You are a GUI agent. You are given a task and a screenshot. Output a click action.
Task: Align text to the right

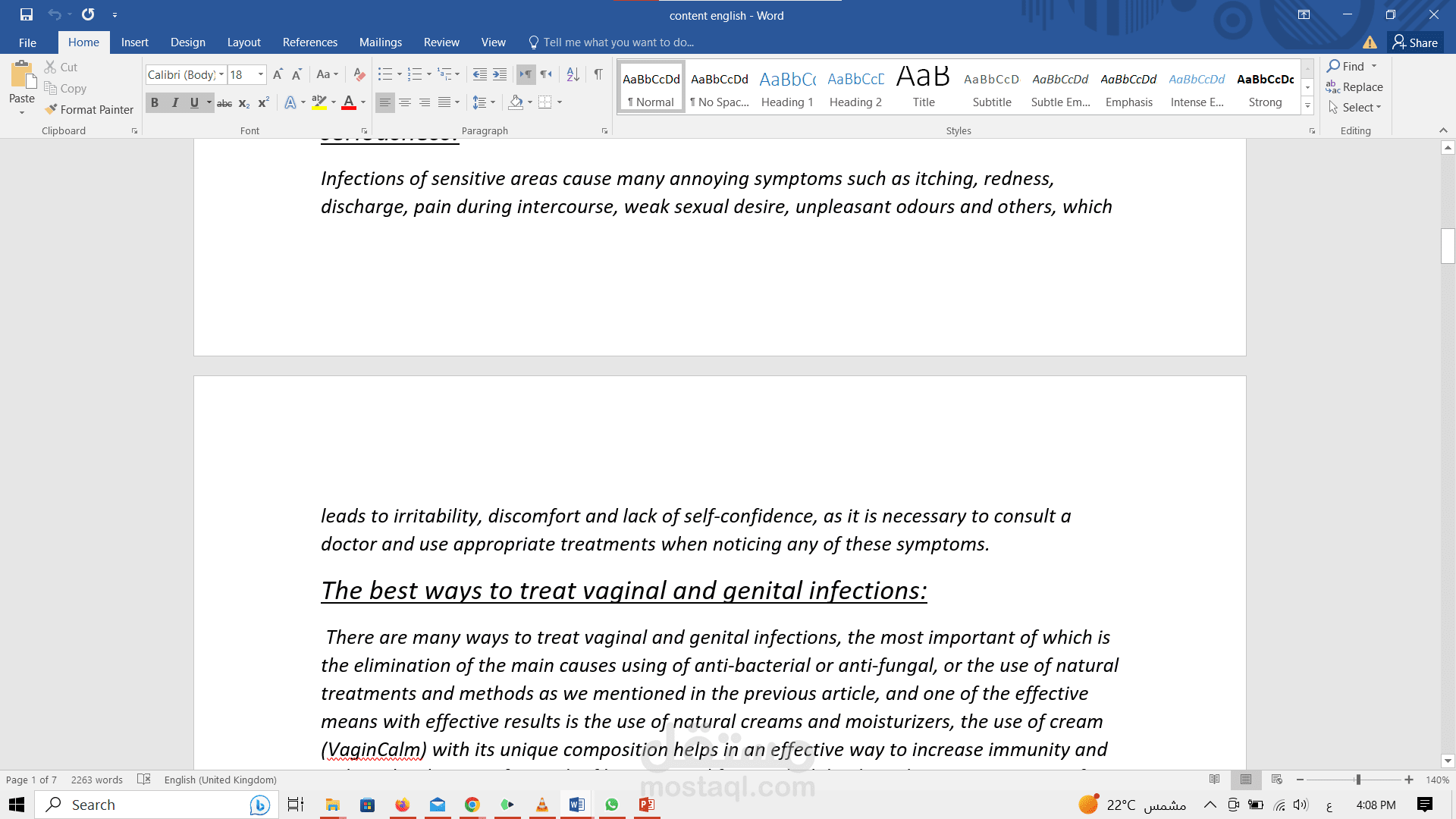tap(425, 102)
